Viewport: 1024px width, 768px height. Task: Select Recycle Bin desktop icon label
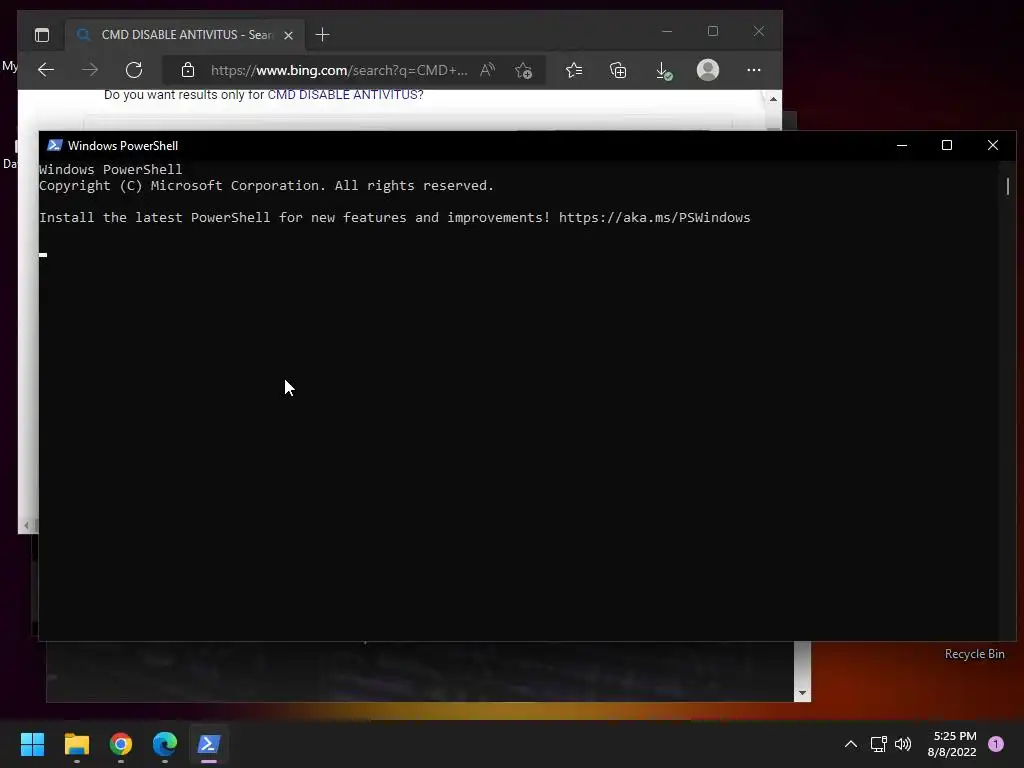click(974, 654)
